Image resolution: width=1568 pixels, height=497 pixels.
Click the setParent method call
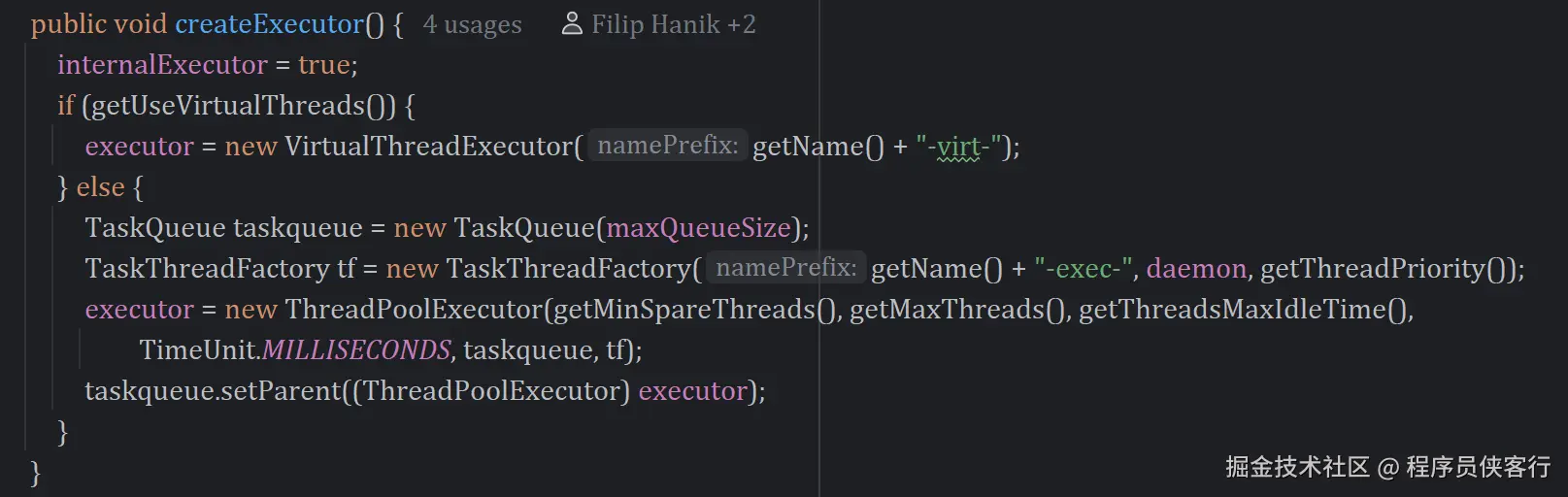point(281,391)
